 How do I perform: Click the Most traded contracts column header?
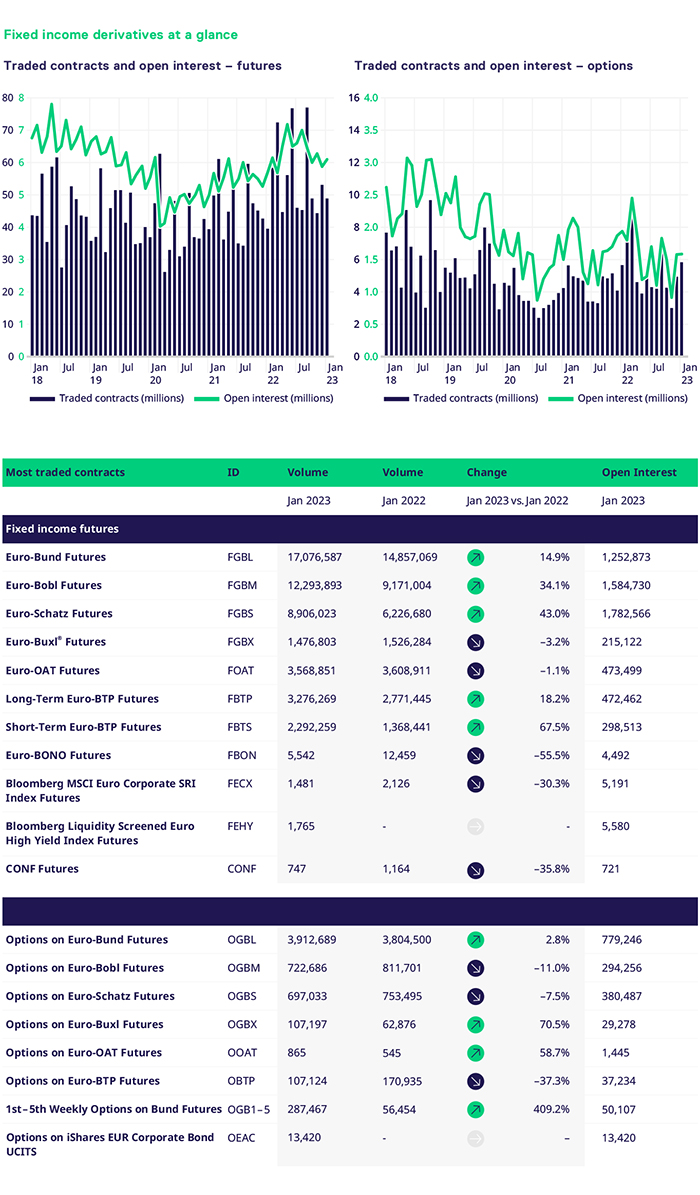click(65, 472)
